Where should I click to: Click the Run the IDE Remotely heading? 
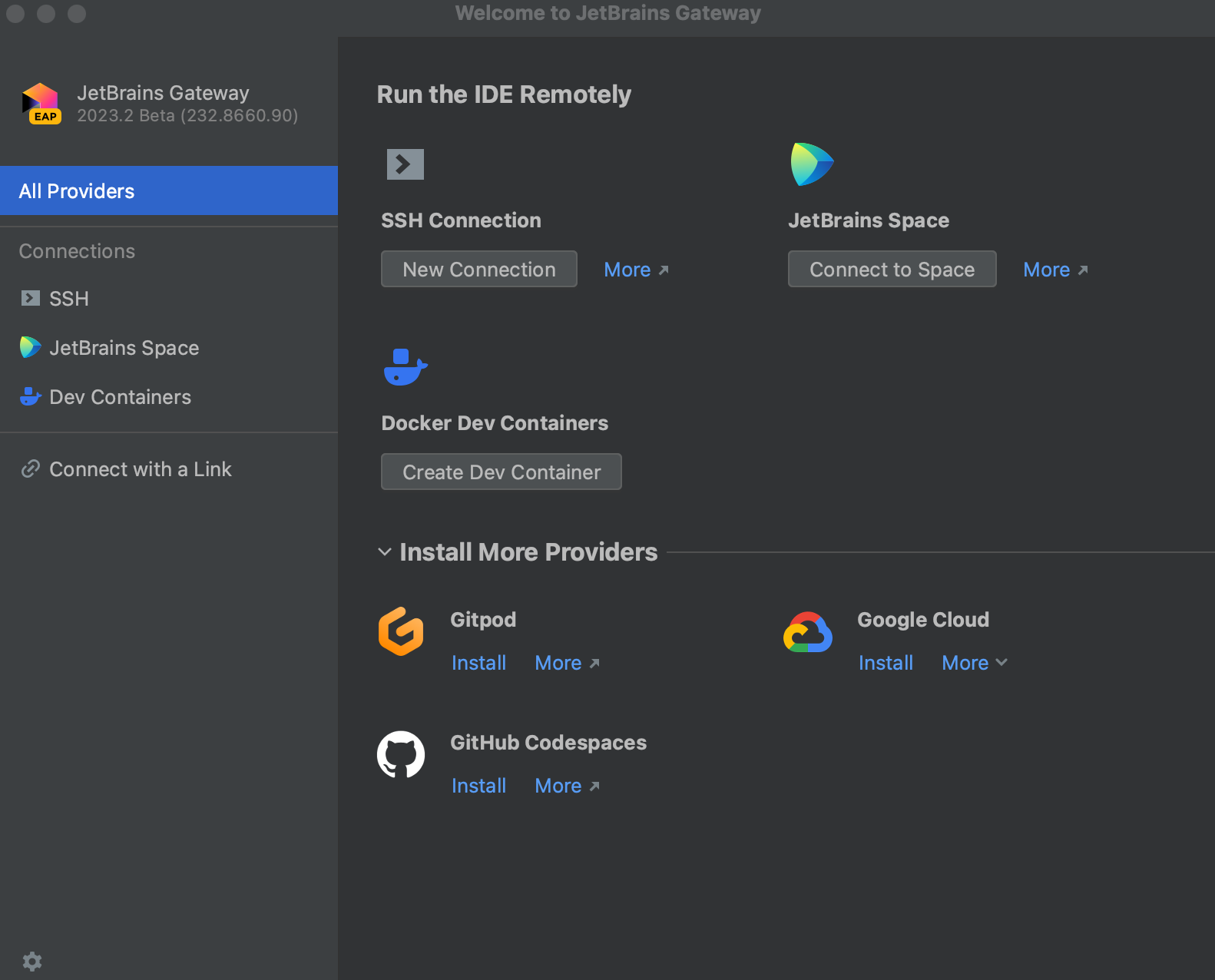pos(504,94)
